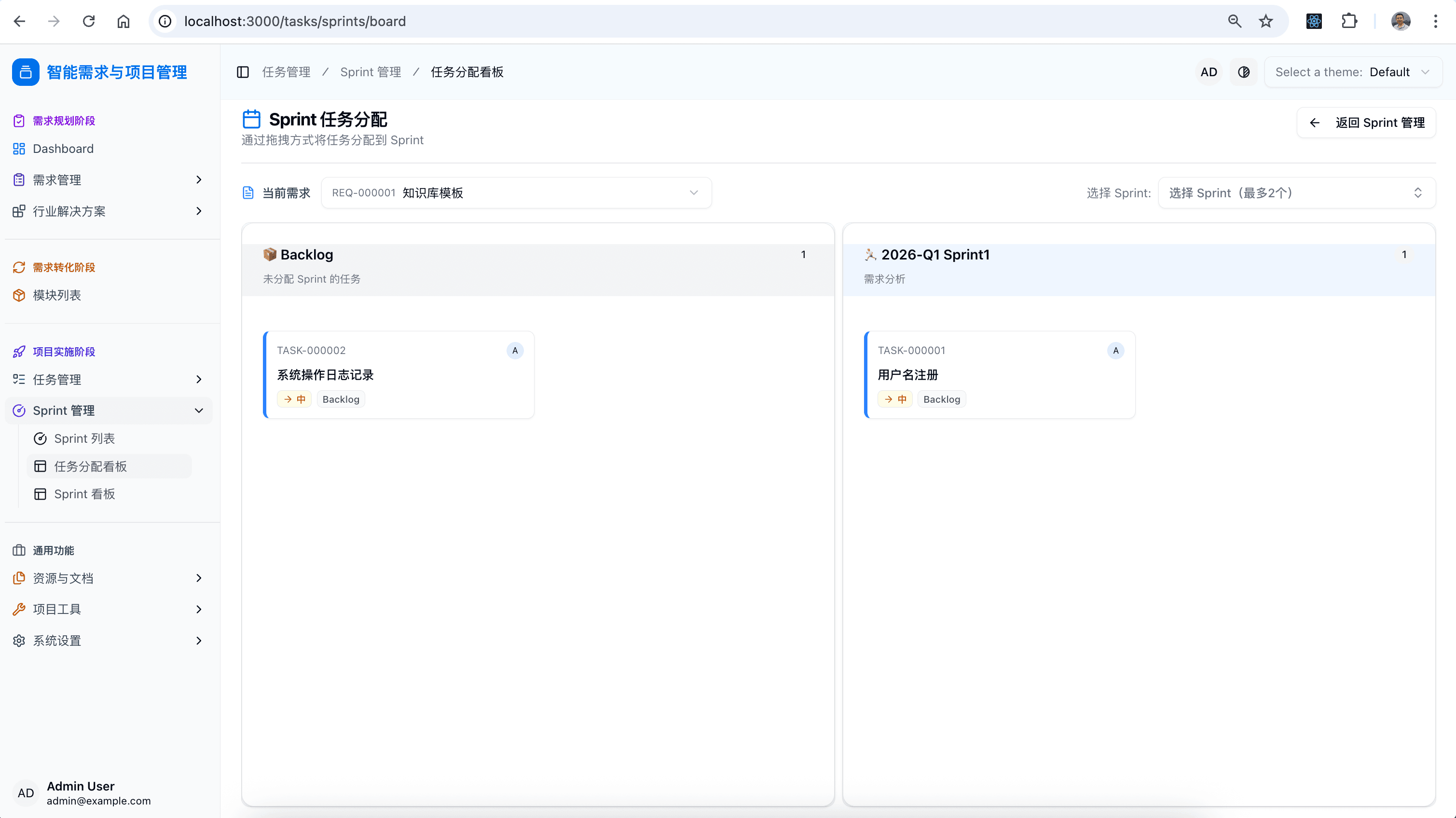The width and height of the screenshot is (1456, 818).
Task: Select the 用户名注册 task card
Action: 999,375
